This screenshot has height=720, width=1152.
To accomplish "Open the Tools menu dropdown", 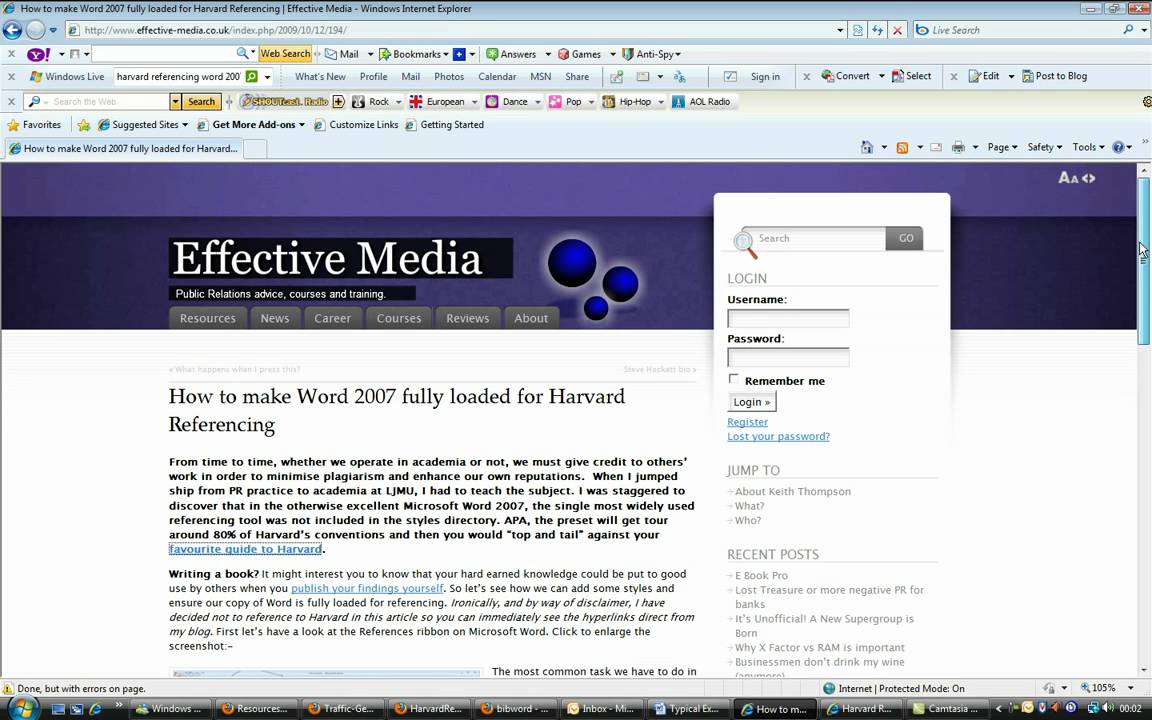I will click(1088, 147).
